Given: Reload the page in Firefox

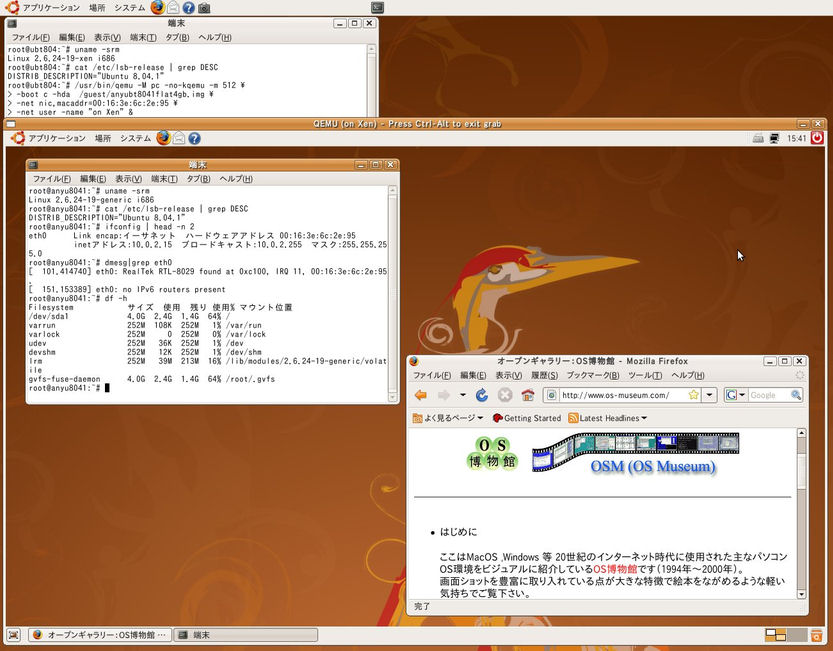Looking at the screenshot, I should tap(482, 395).
